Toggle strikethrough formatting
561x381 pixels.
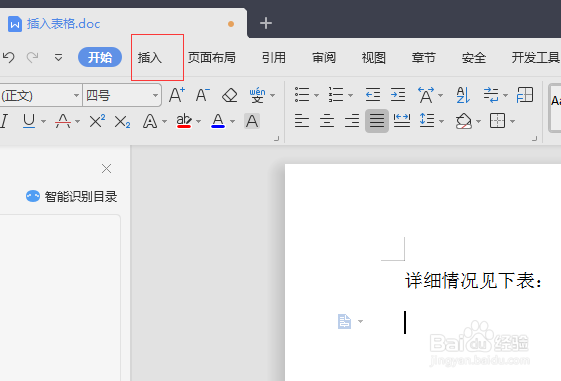tap(63, 121)
